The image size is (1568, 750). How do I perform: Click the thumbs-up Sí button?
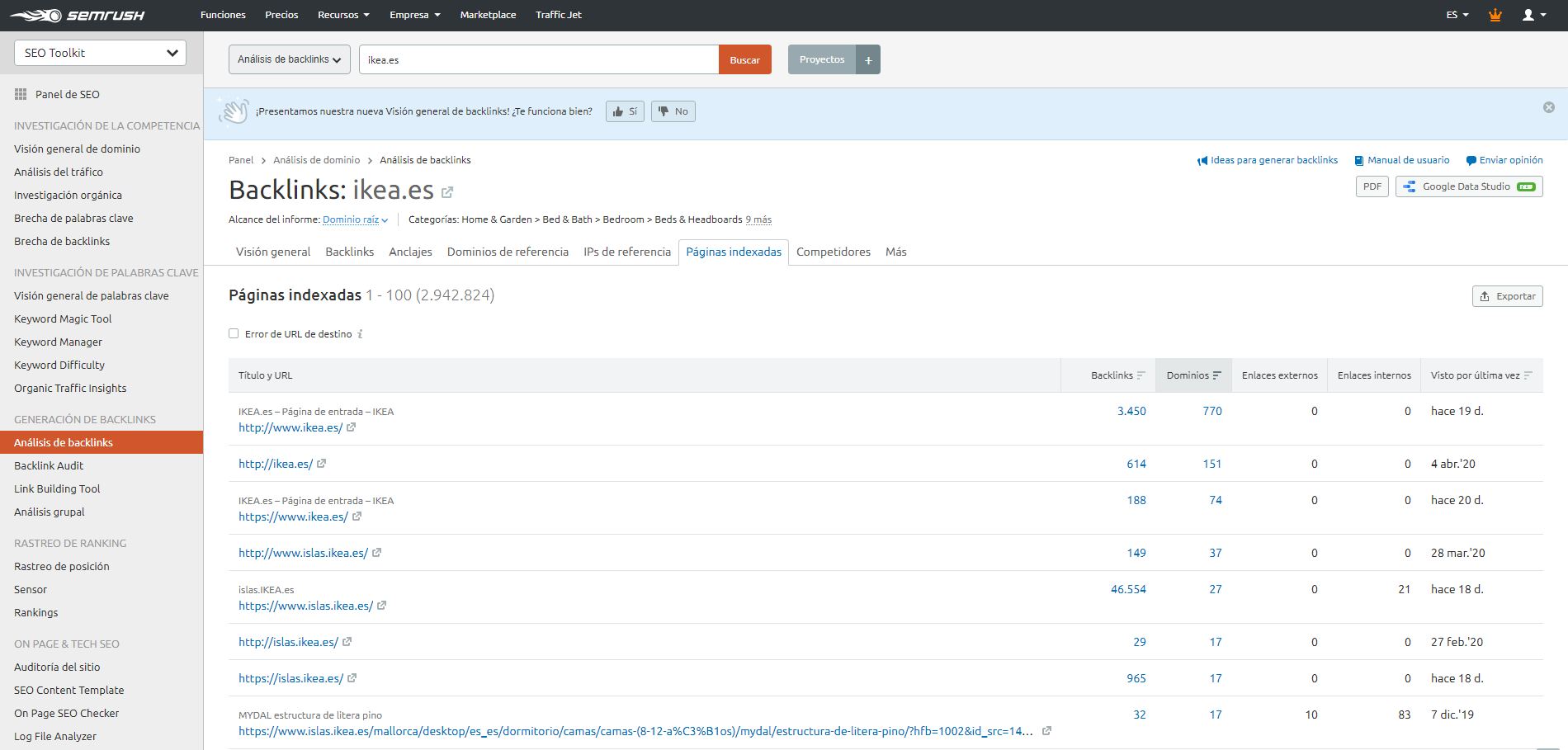[625, 111]
